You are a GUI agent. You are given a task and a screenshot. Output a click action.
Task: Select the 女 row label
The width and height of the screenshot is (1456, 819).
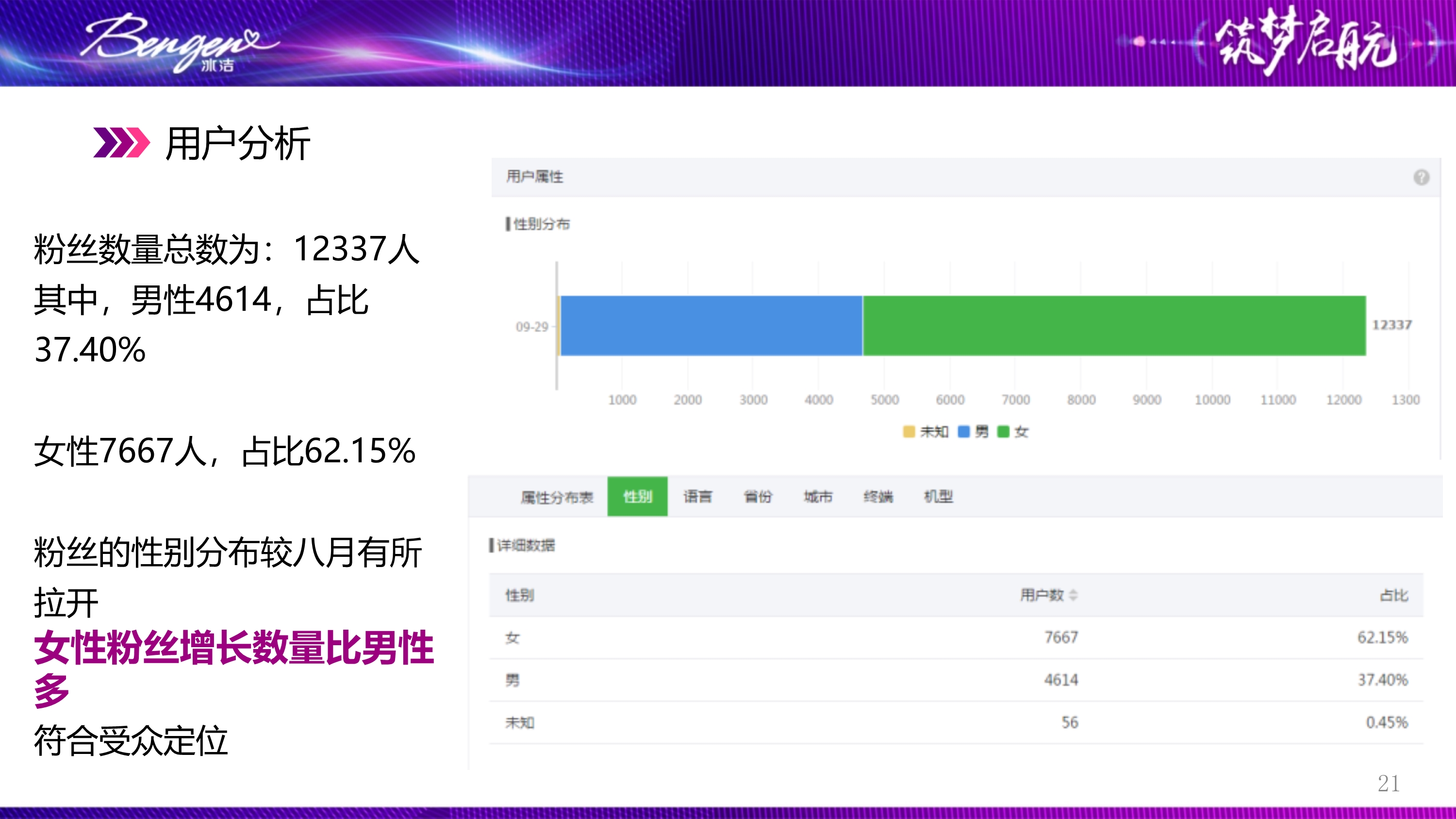(512, 637)
